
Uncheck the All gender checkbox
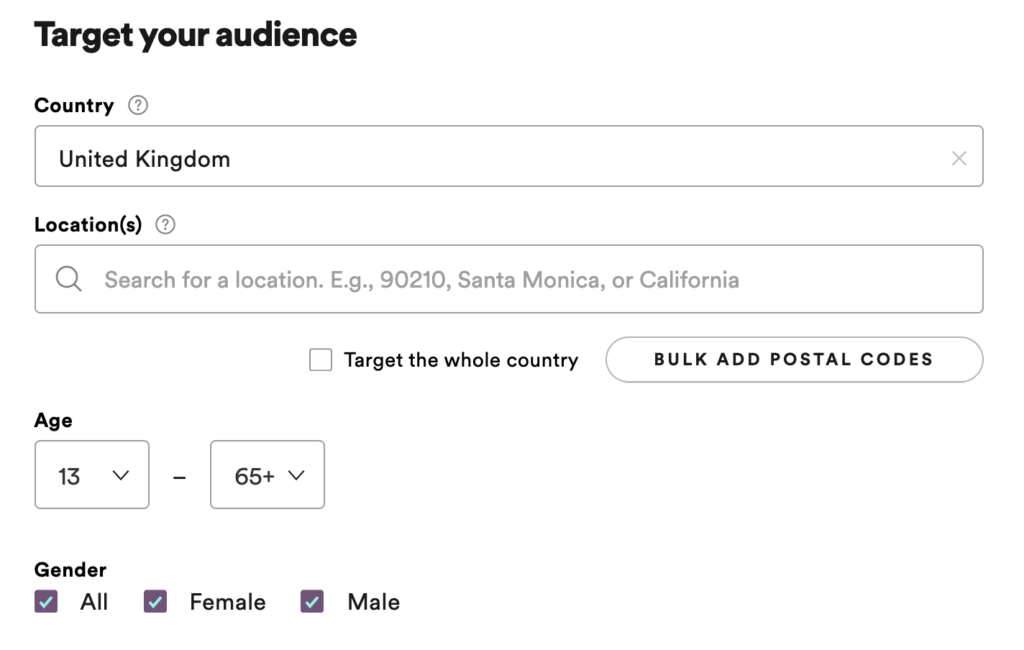pos(46,602)
